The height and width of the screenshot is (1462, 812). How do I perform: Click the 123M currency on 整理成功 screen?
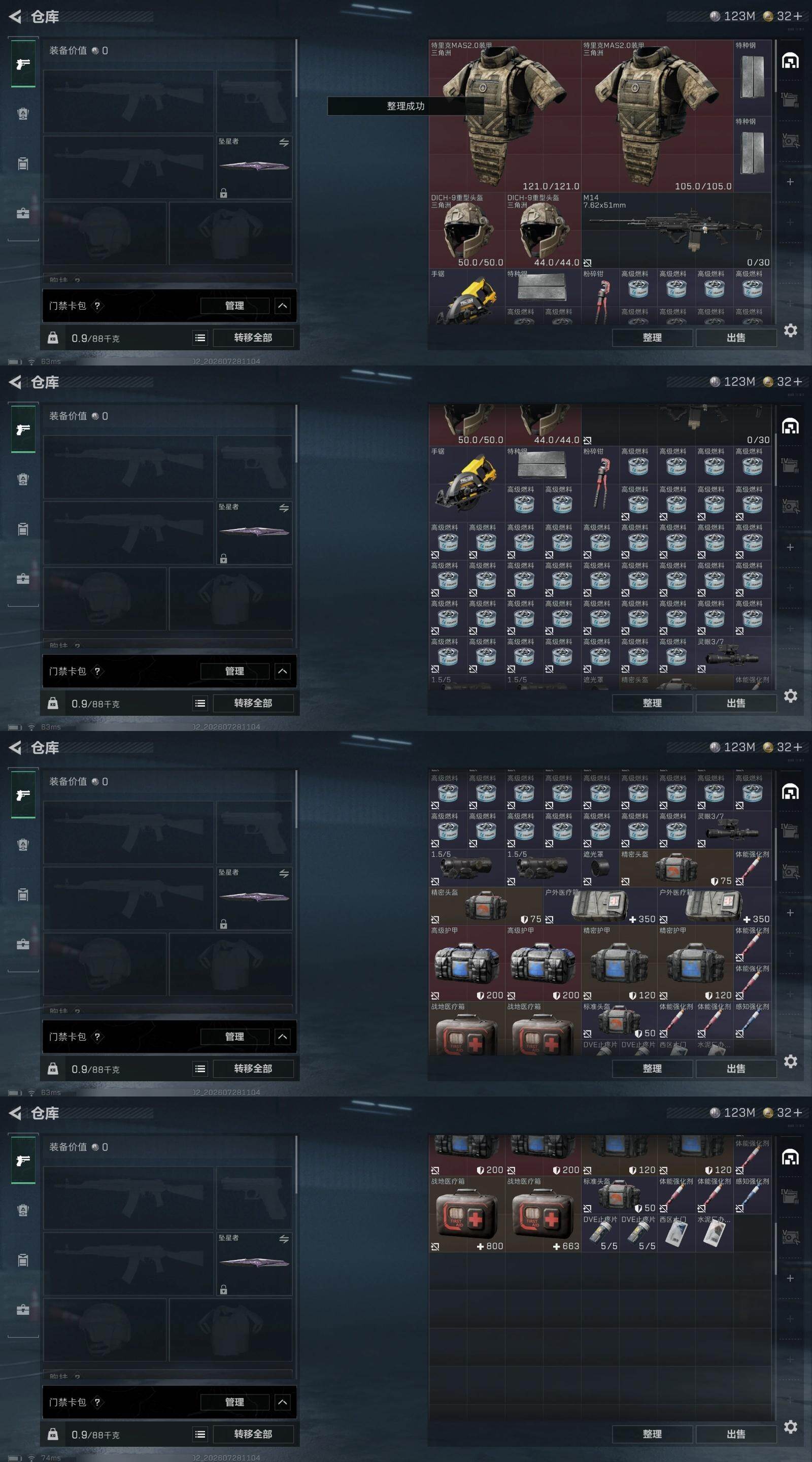tap(733, 16)
